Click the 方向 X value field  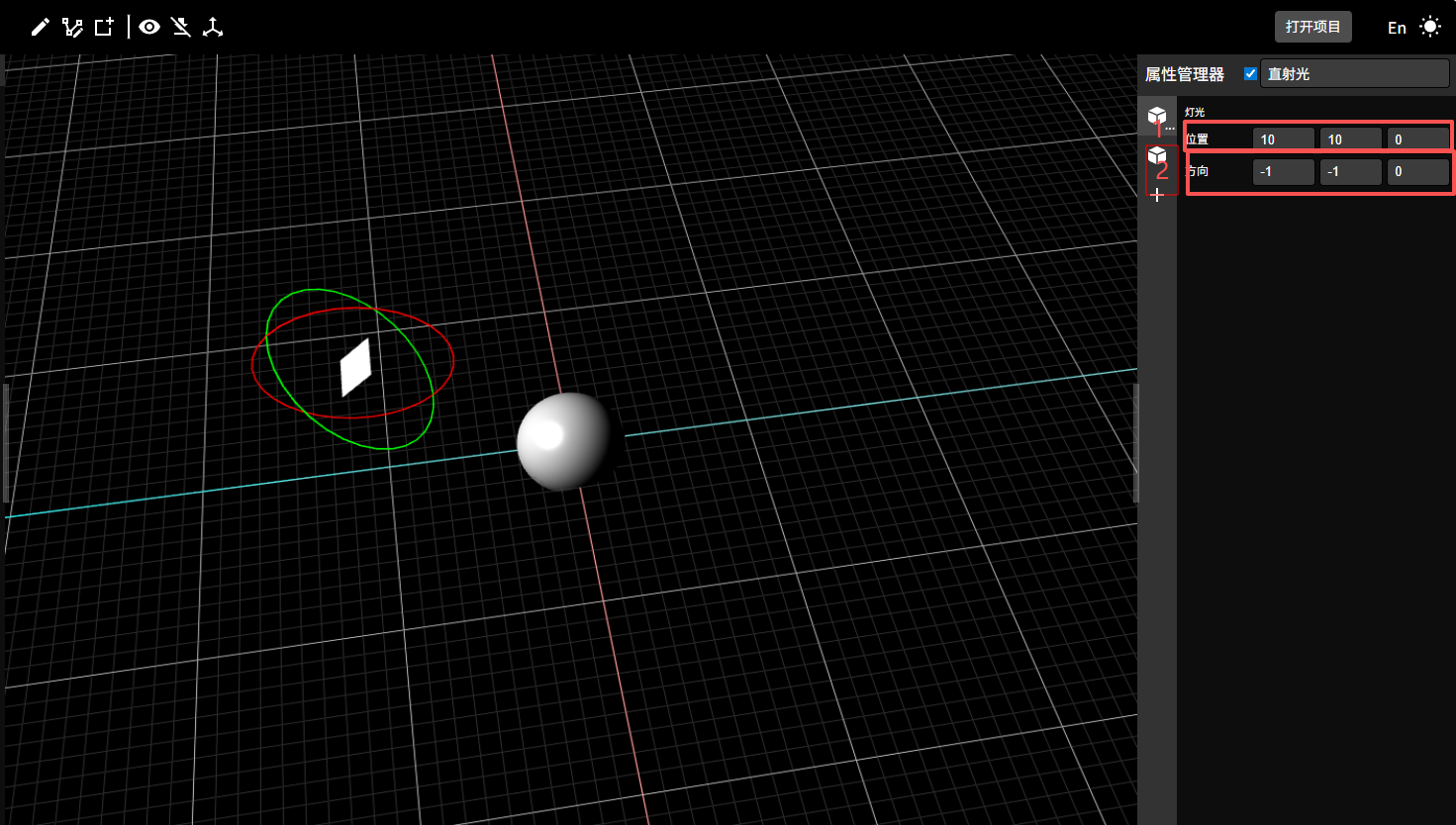1284,171
